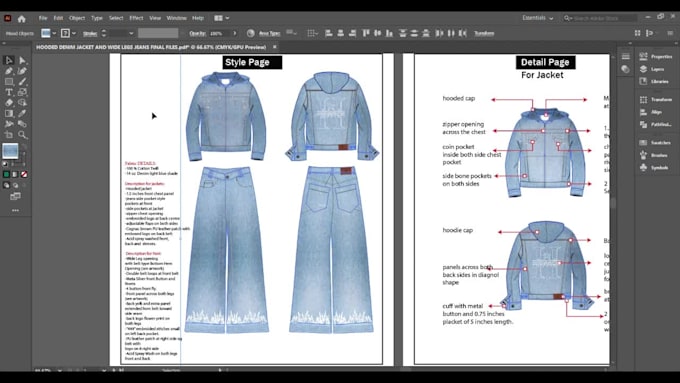This screenshot has height=383, width=680.
Task: Click the Transform link in control bar
Action: (484, 33)
